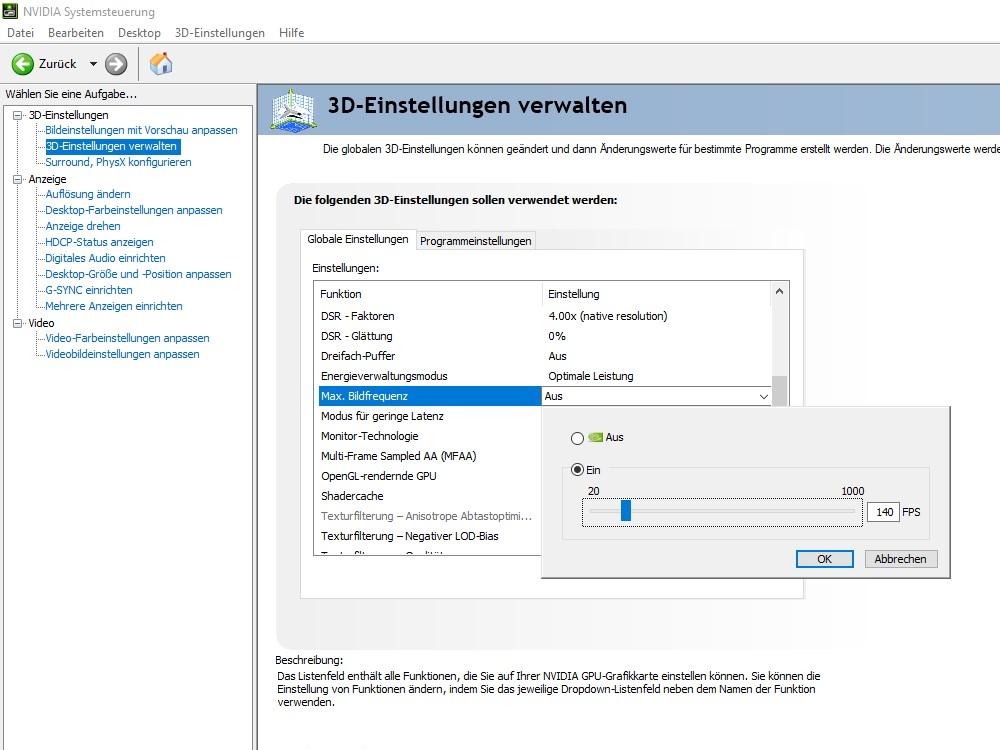
Task: Open the Desktop menu
Action: tap(139, 33)
